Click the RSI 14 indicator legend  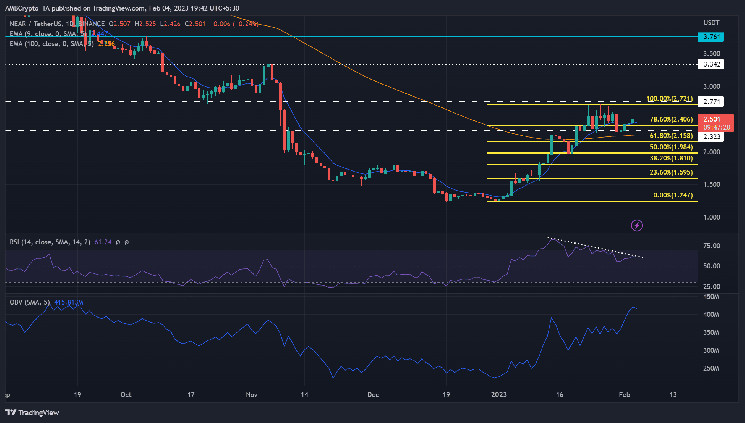tap(50, 243)
